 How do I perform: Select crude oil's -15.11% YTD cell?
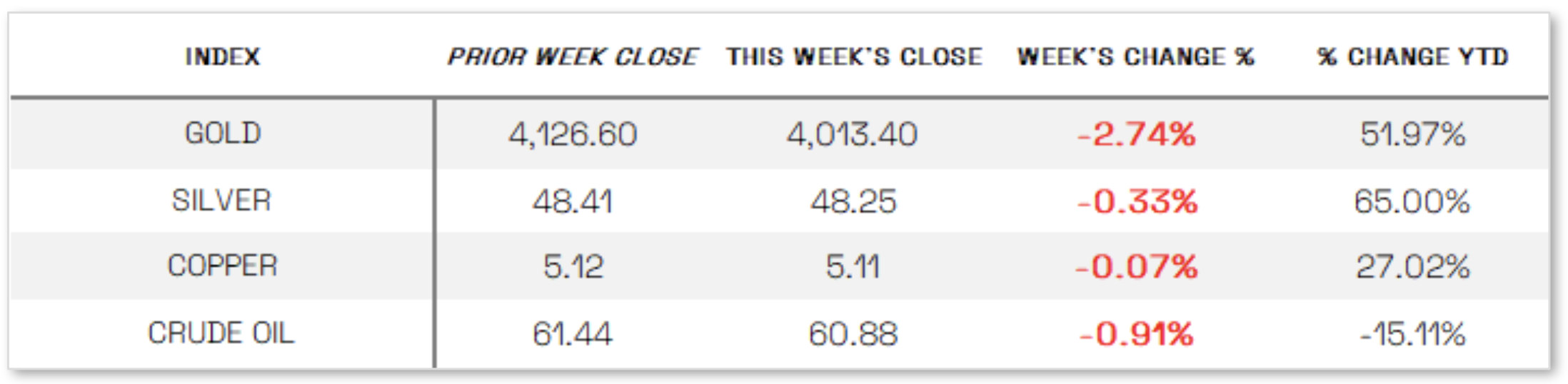coord(1412,333)
